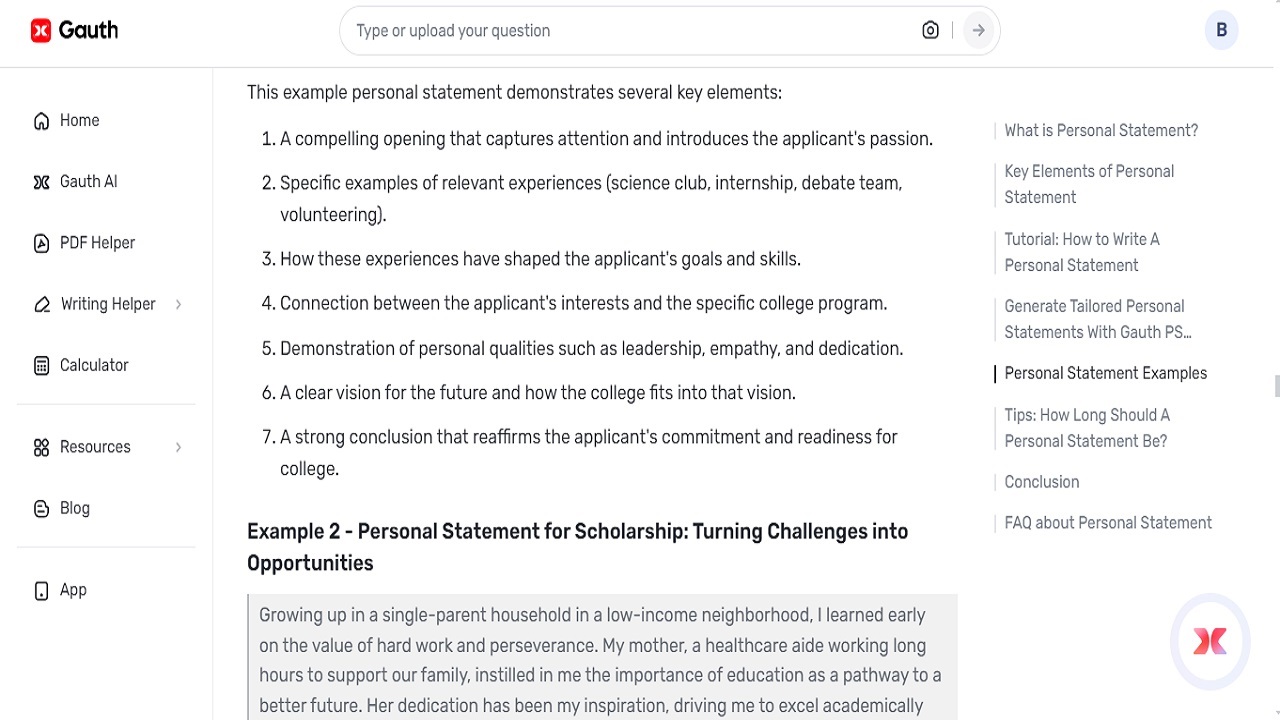
Task: Select Conclusion in the table of contents
Action: pos(1042,482)
